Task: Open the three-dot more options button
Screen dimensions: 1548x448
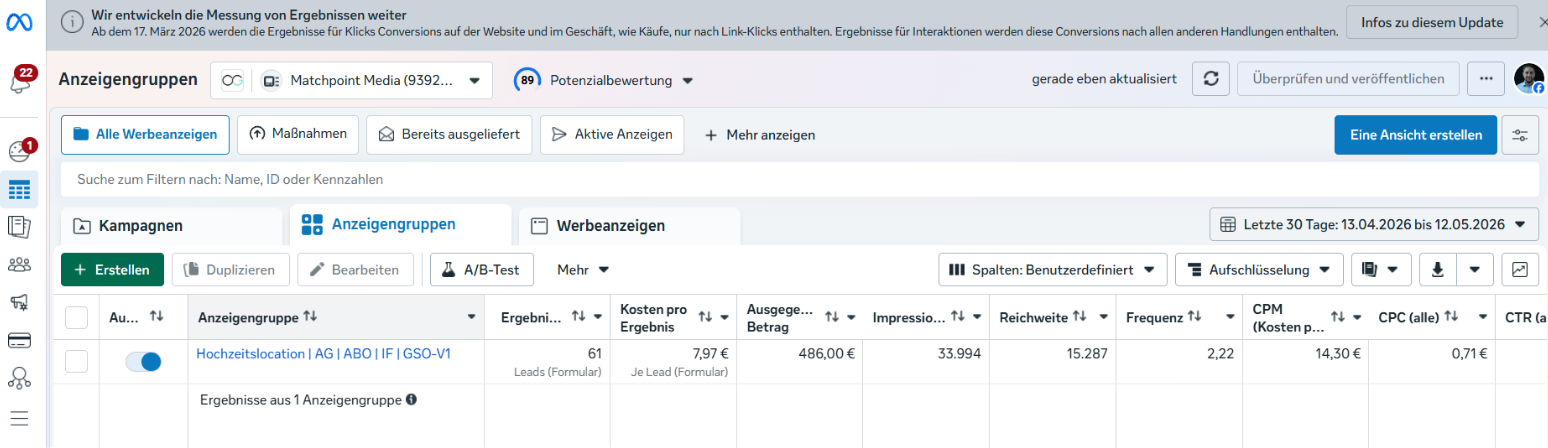Action: tap(1486, 79)
